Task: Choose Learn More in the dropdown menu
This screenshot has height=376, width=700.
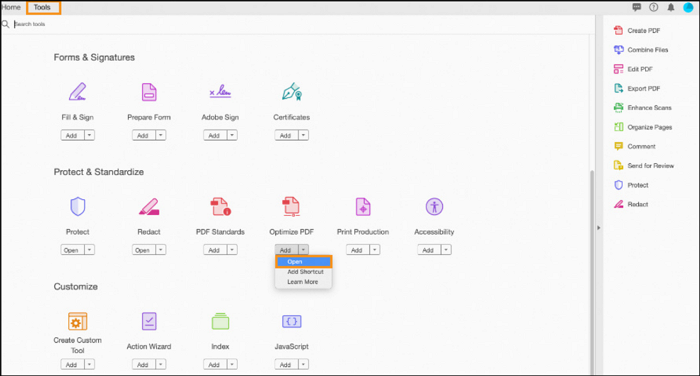Action: click(303, 282)
